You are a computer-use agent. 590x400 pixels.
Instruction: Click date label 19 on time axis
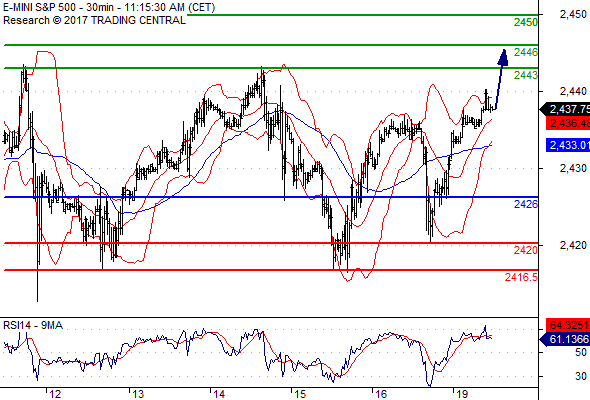462,394
